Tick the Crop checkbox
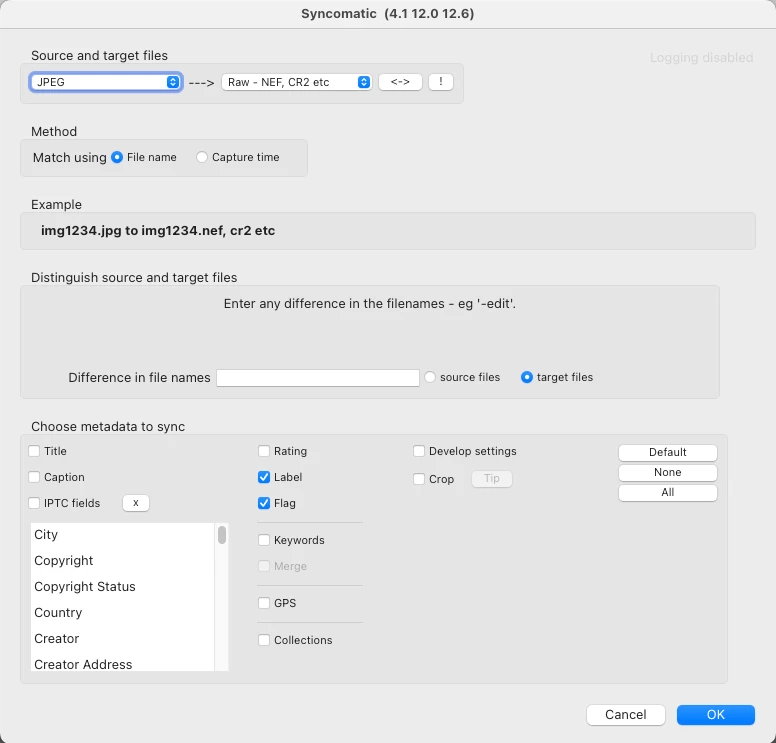The height and width of the screenshot is (743, 776). (419, 479)
